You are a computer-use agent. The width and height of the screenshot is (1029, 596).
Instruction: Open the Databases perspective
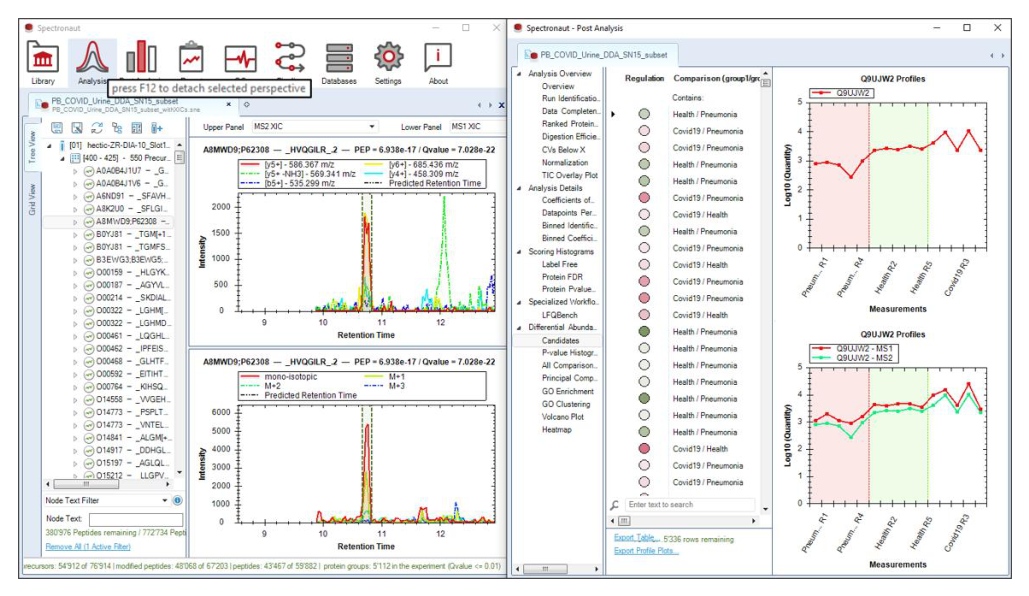point(339,63)
